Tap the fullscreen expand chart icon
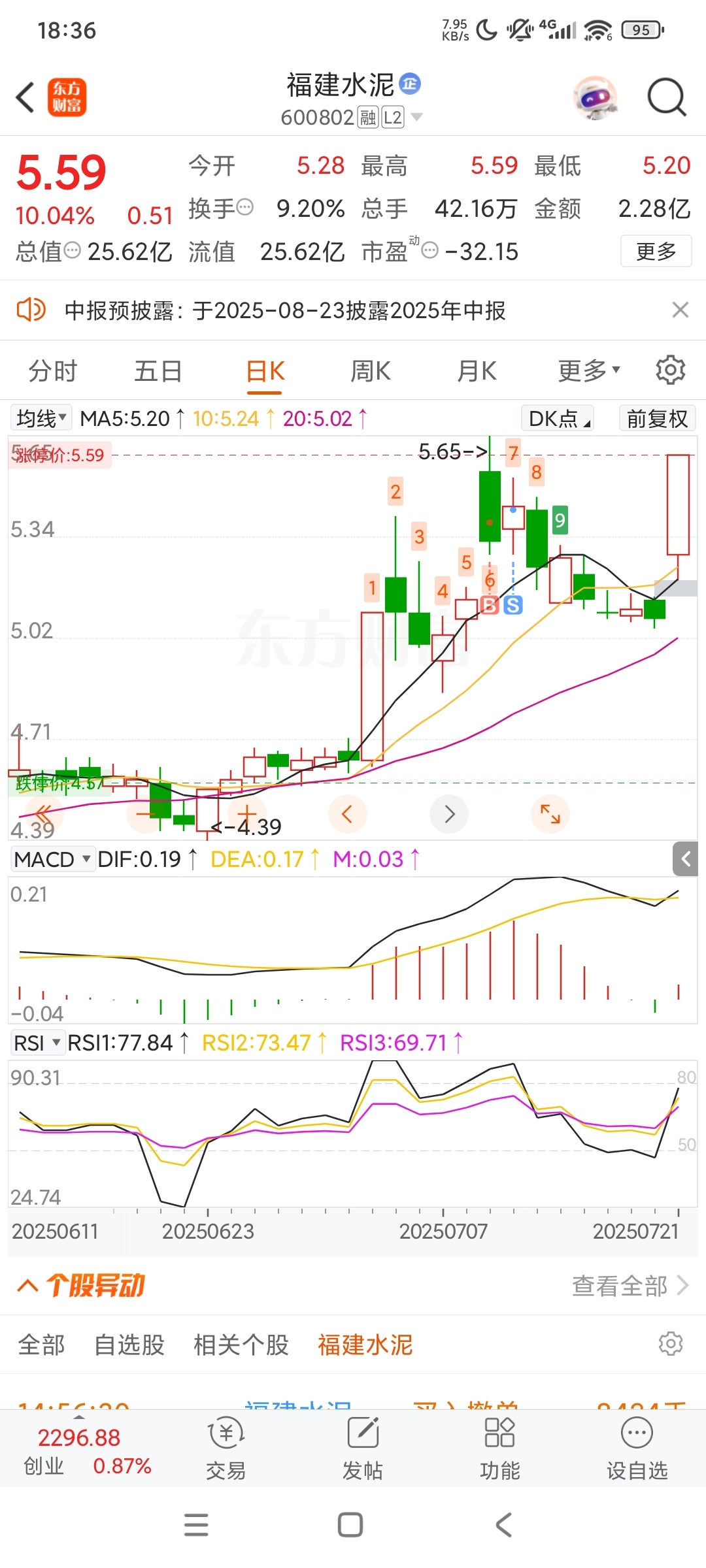The height and width of the screenshot is (1568, 706). coord(550,814)
